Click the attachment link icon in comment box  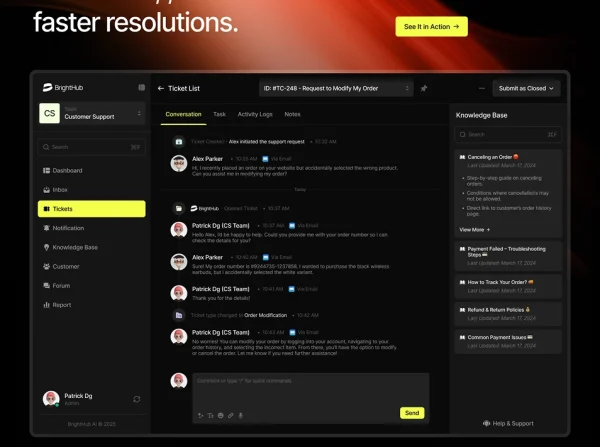pyautogui.click(x=230, y=414)
